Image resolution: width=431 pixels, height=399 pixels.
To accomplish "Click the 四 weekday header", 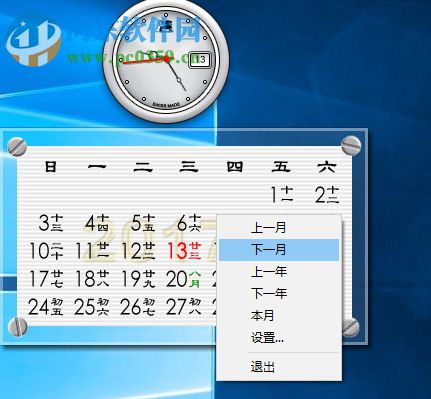I will [x=235, y=166].
